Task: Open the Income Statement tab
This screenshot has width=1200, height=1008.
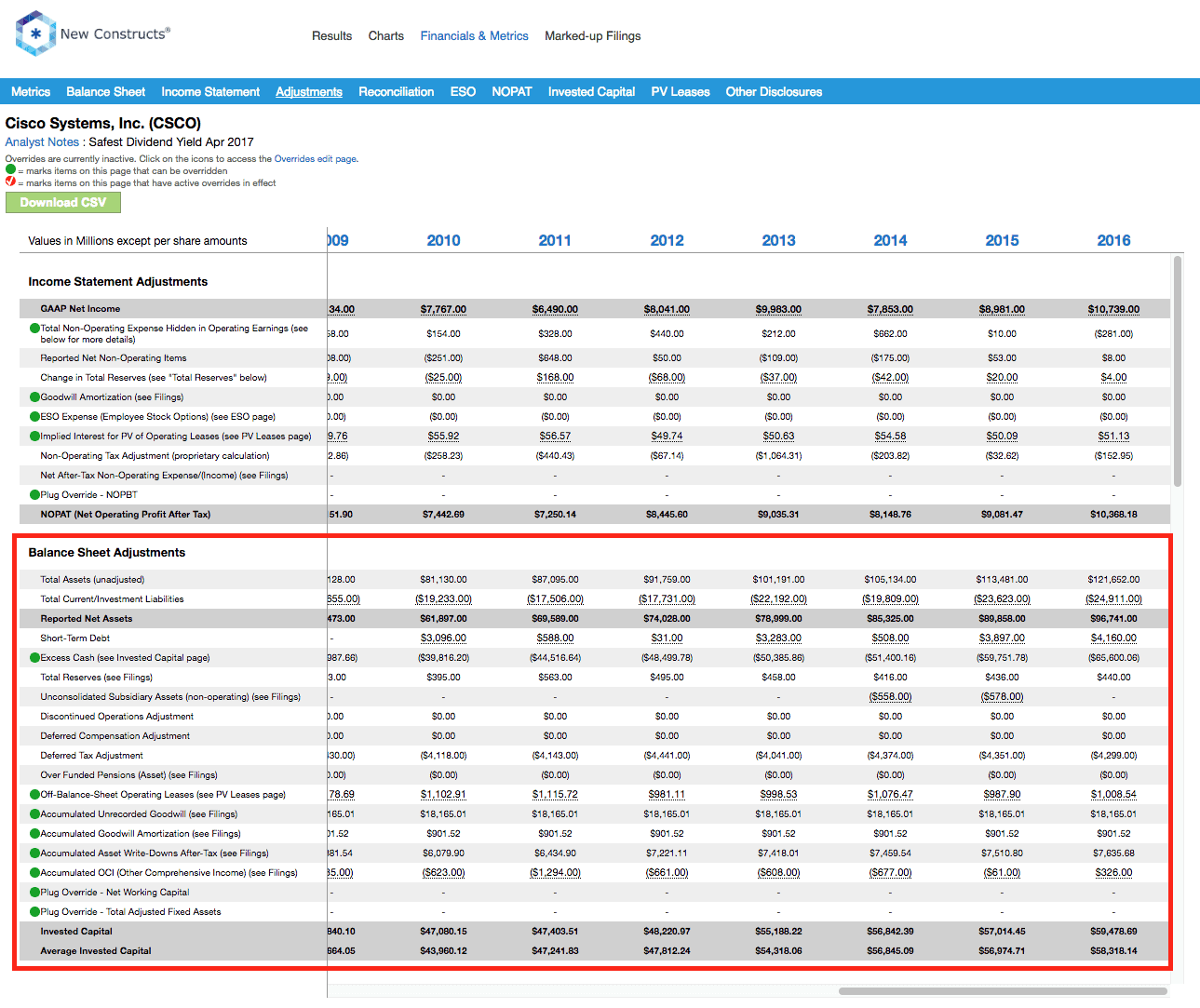Action: click(x=210, y=92)
